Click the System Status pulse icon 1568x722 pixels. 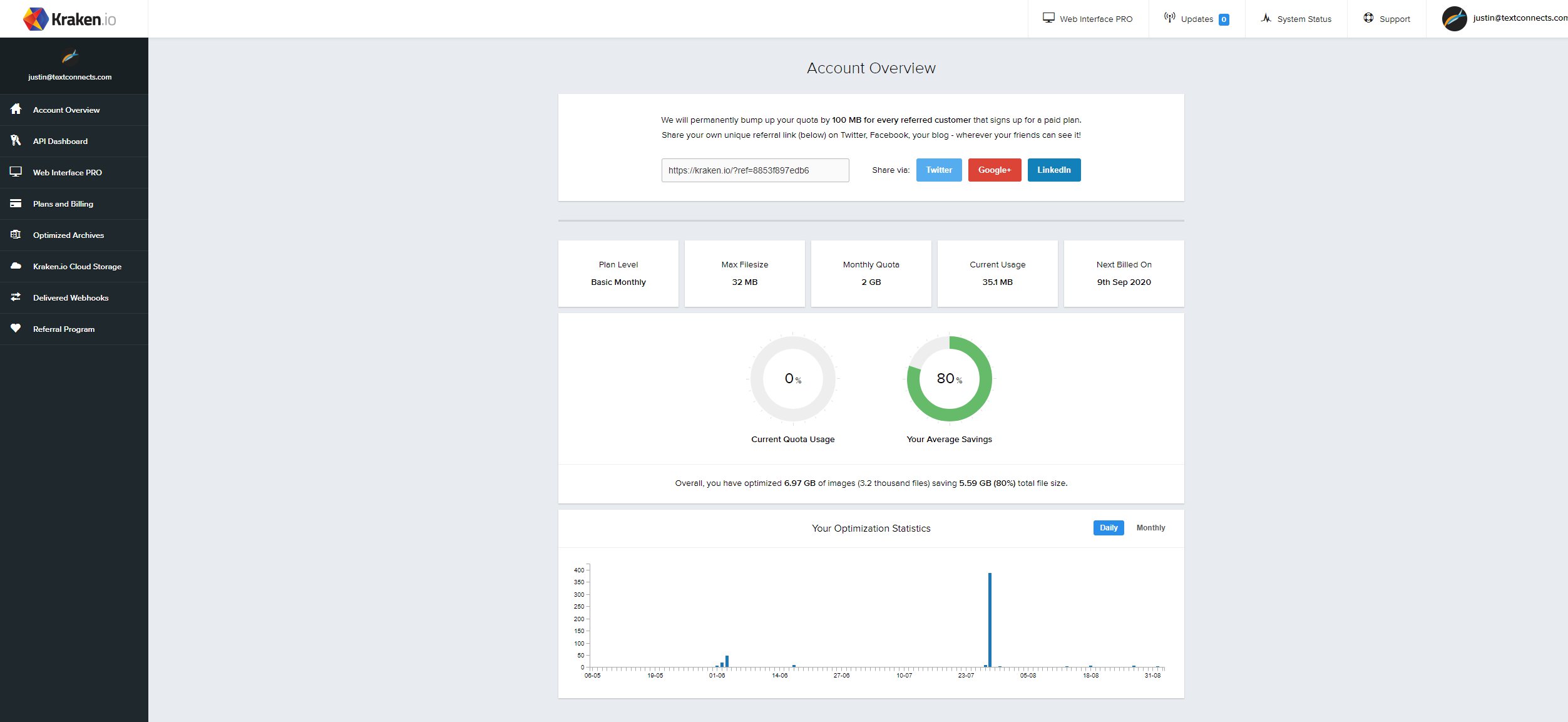click(x=1266, y=18)
